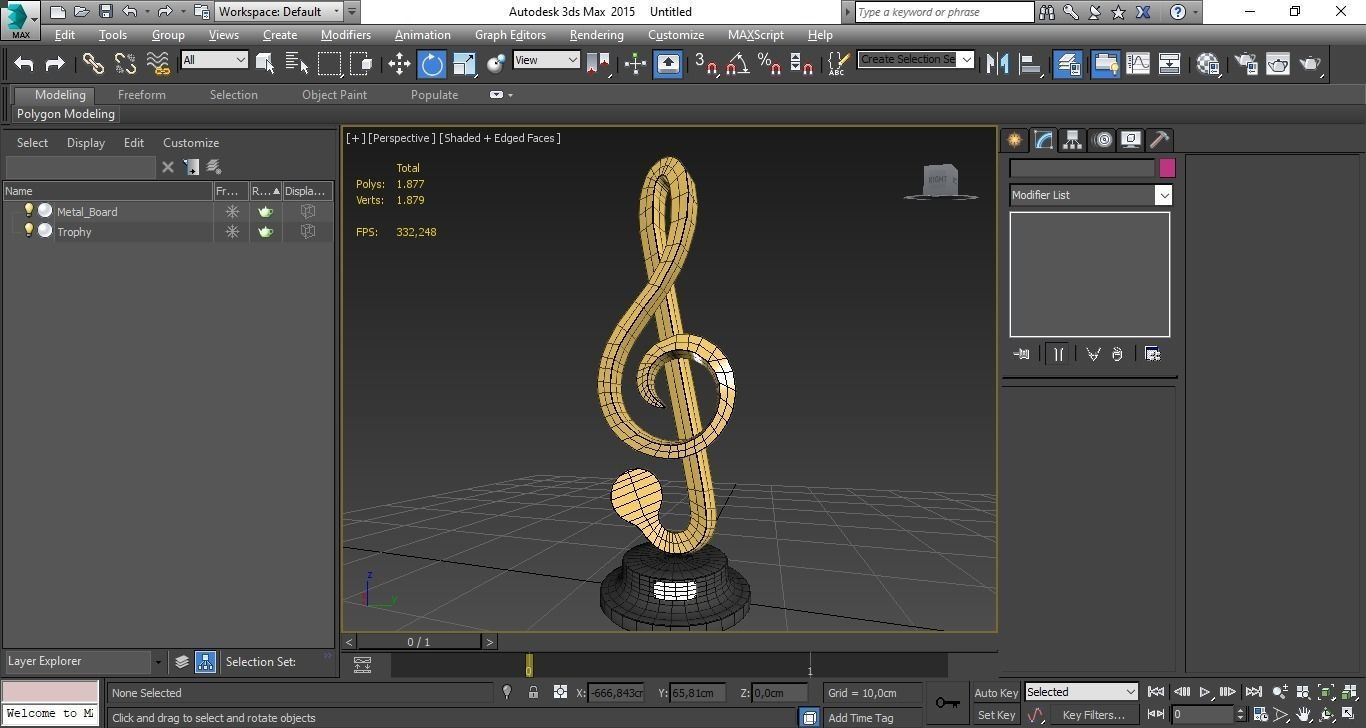The height and width of the screenshot is (728, 1366).
Task: Open the Help button dropdown in title bar
Action: pyautogui.click(x=1196, y=12)
